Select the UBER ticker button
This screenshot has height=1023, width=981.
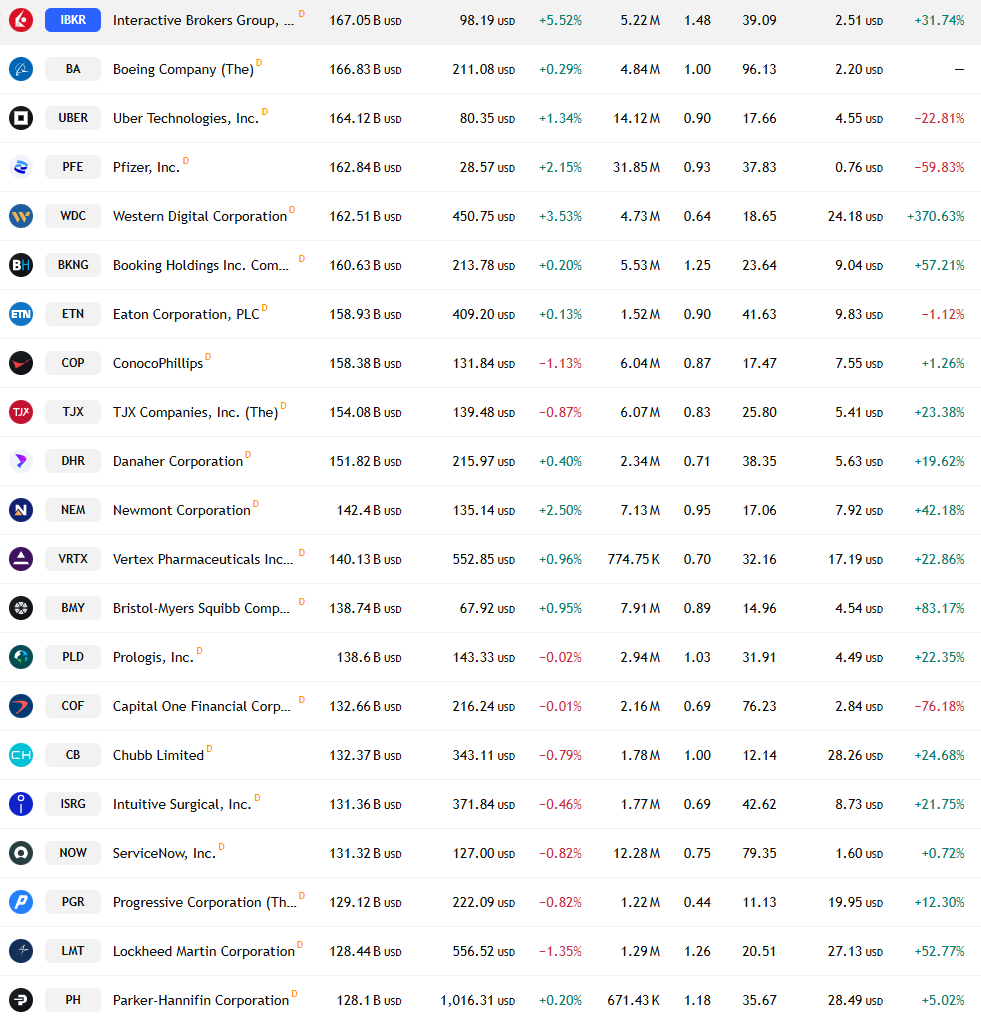(x=73, y=118)
